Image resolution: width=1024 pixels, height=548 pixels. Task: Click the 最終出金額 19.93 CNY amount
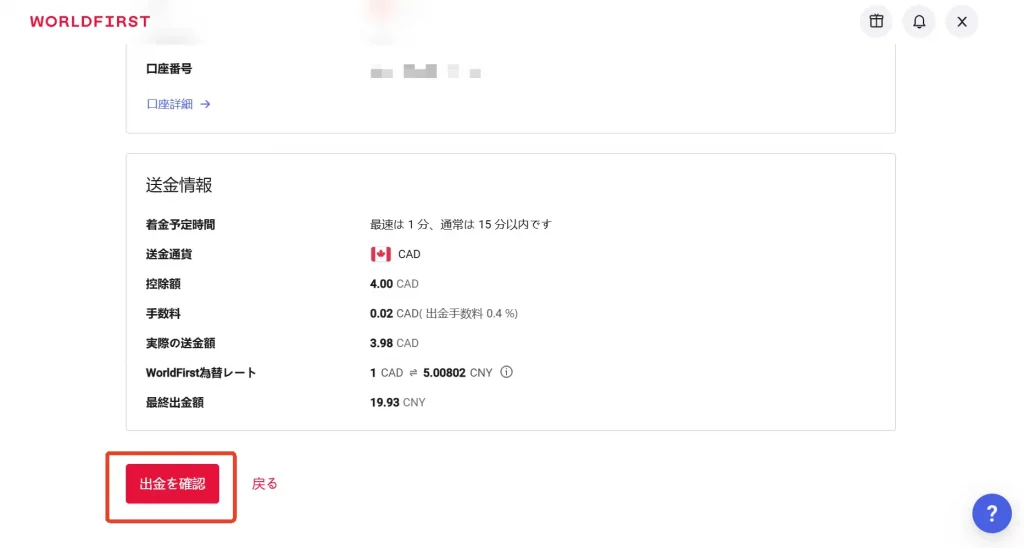398,402
